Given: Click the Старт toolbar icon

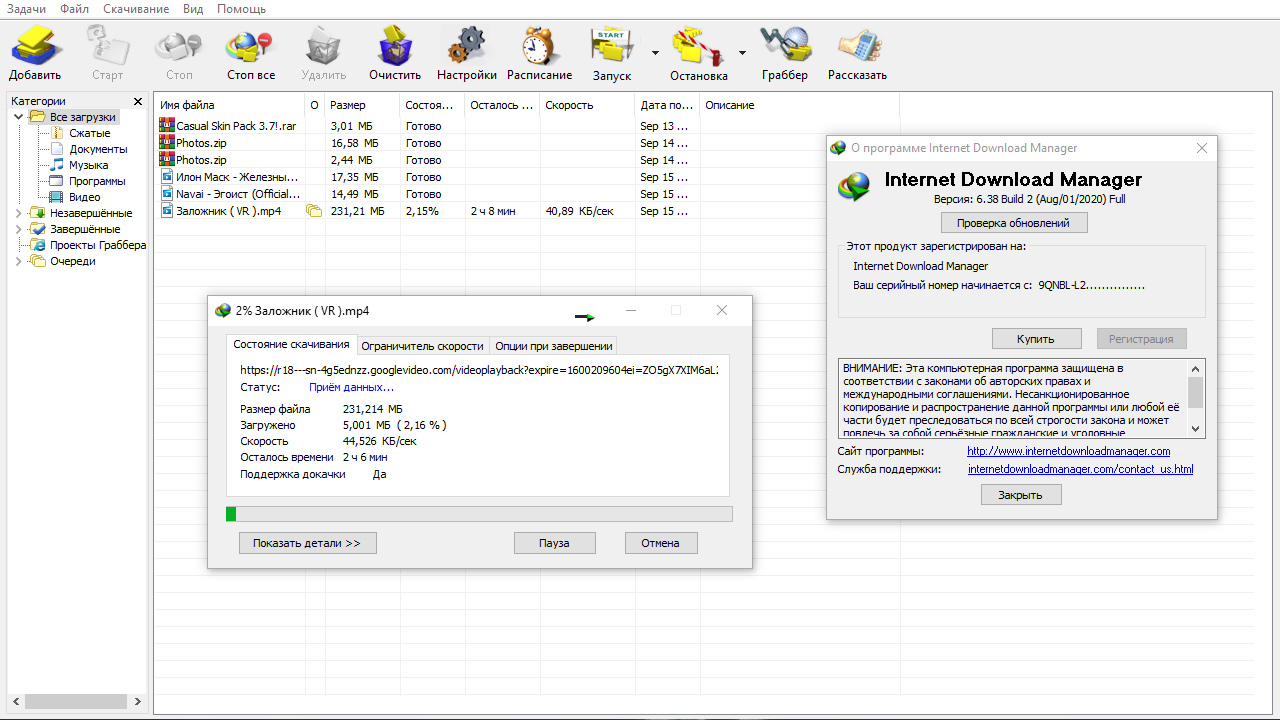Looking at the screenshot, I should [107, 46].
